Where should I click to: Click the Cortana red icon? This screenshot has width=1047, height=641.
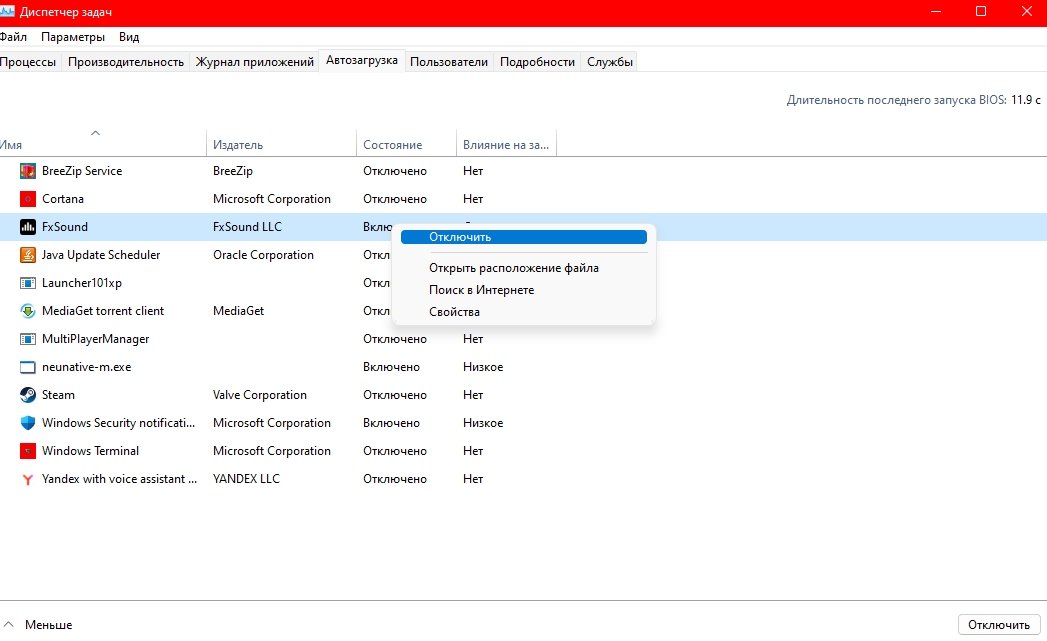pos(27,199)
